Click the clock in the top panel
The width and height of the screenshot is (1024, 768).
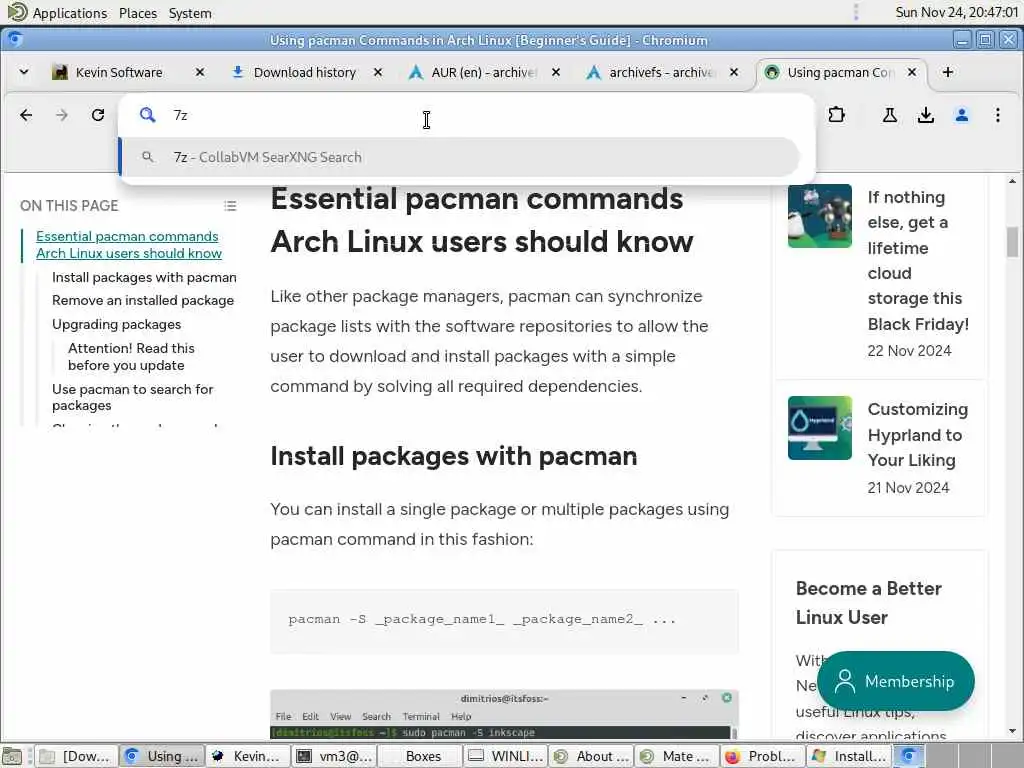click(x=956, y=12)
